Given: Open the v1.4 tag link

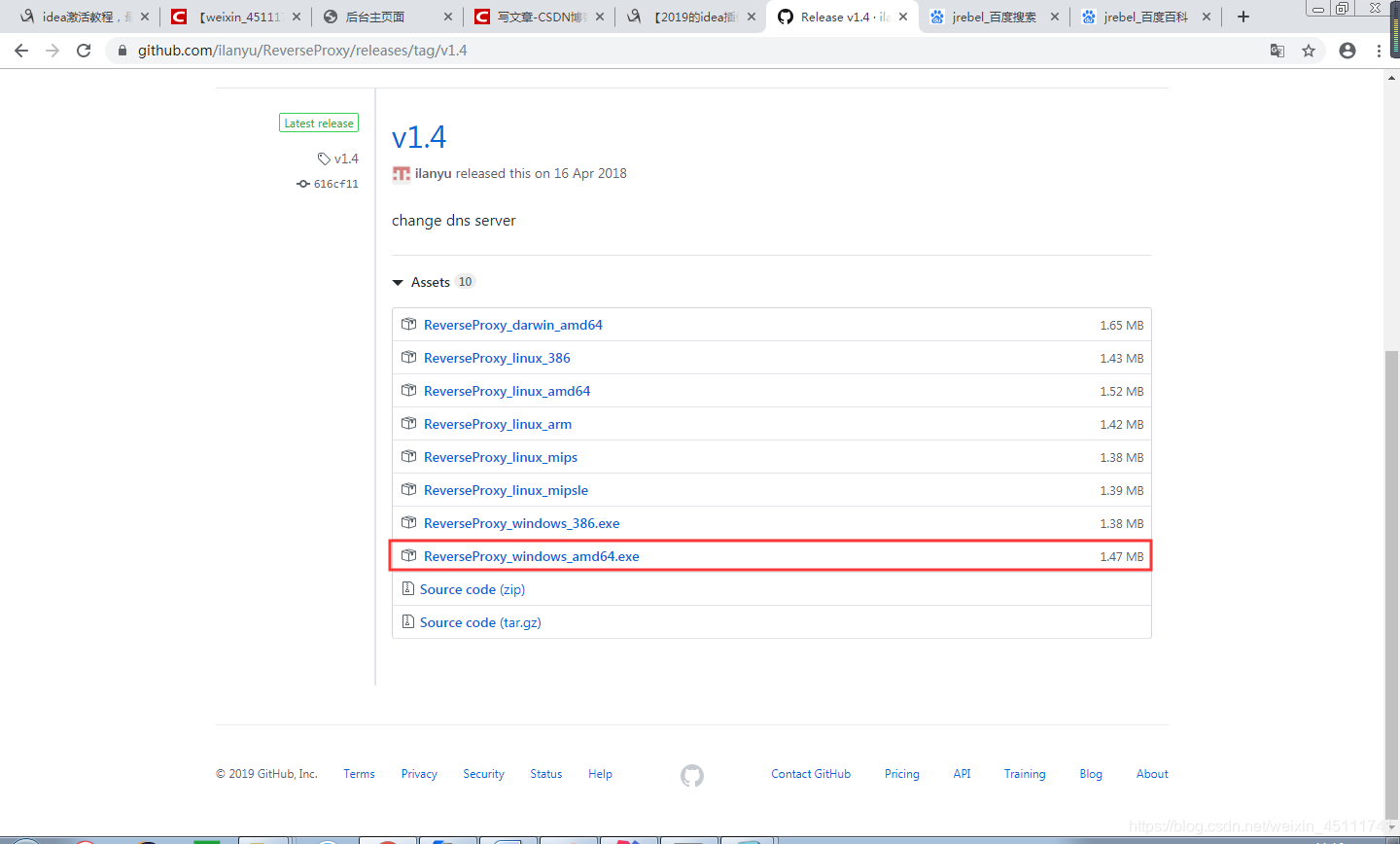Looking at the screenshot, I should (338, 158).
